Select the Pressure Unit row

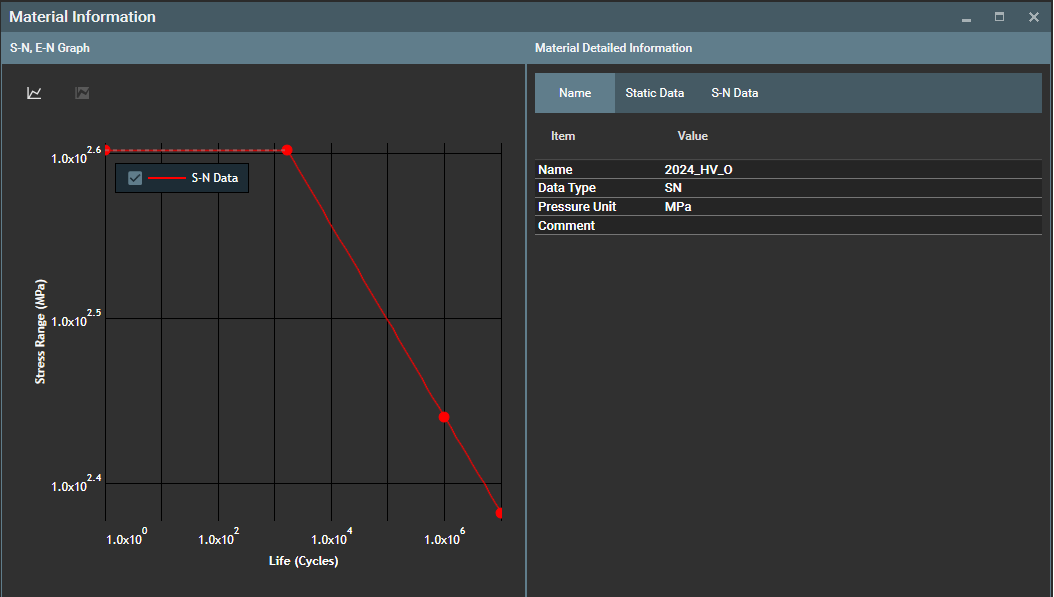(577, 207)
